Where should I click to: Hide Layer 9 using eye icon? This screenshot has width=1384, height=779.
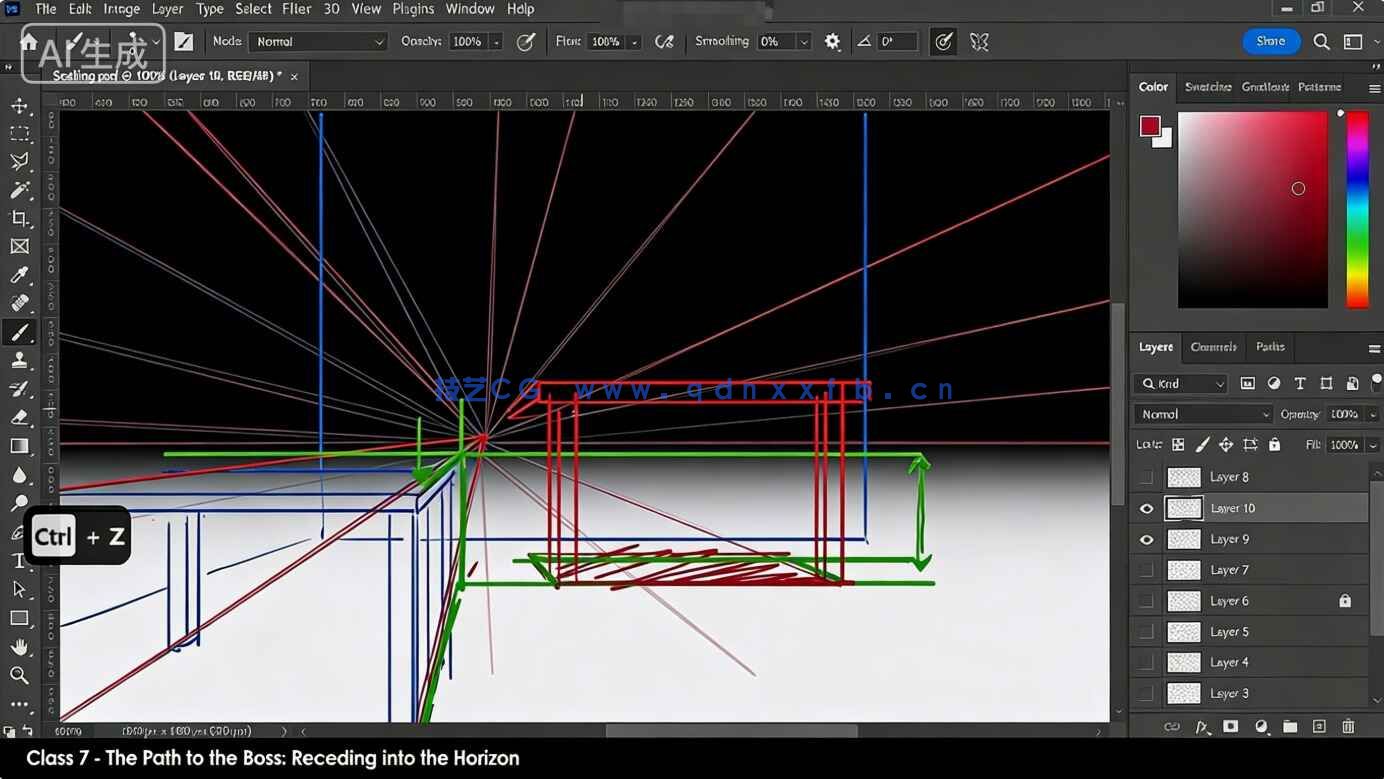point(1146,539)
